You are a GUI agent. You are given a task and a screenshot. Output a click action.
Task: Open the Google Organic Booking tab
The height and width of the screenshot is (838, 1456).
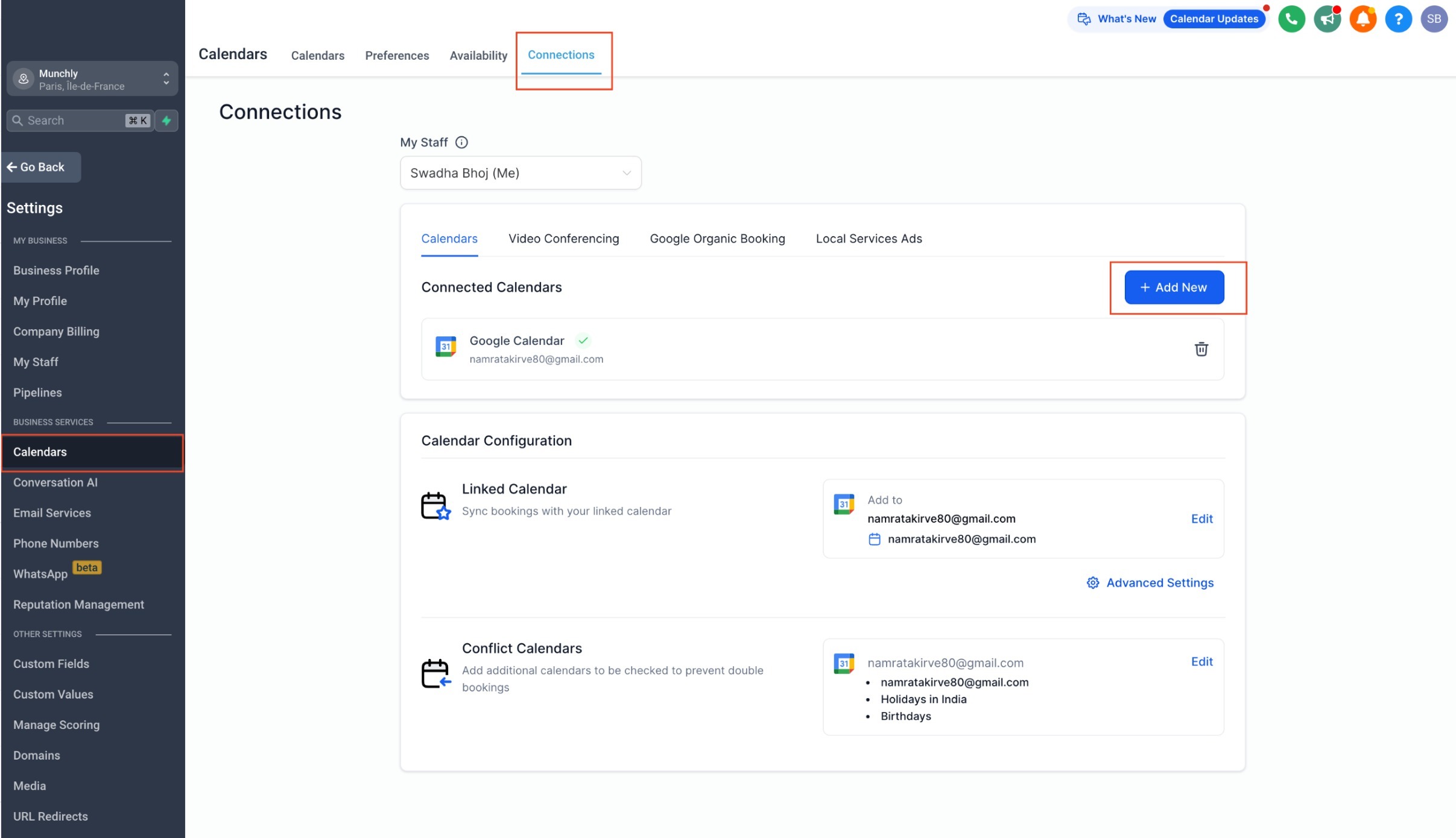(x=717, y=239)
